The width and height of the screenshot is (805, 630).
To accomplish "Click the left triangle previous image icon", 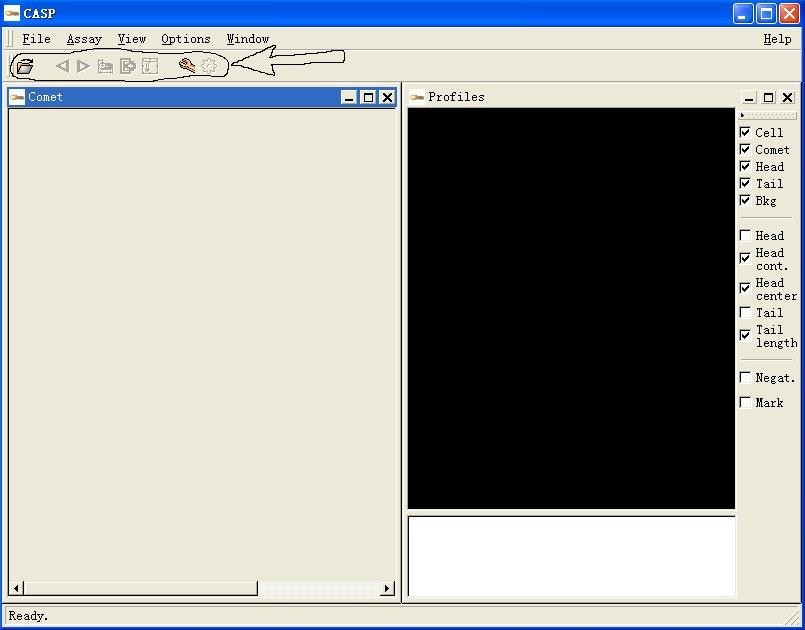I will point(62,66).
